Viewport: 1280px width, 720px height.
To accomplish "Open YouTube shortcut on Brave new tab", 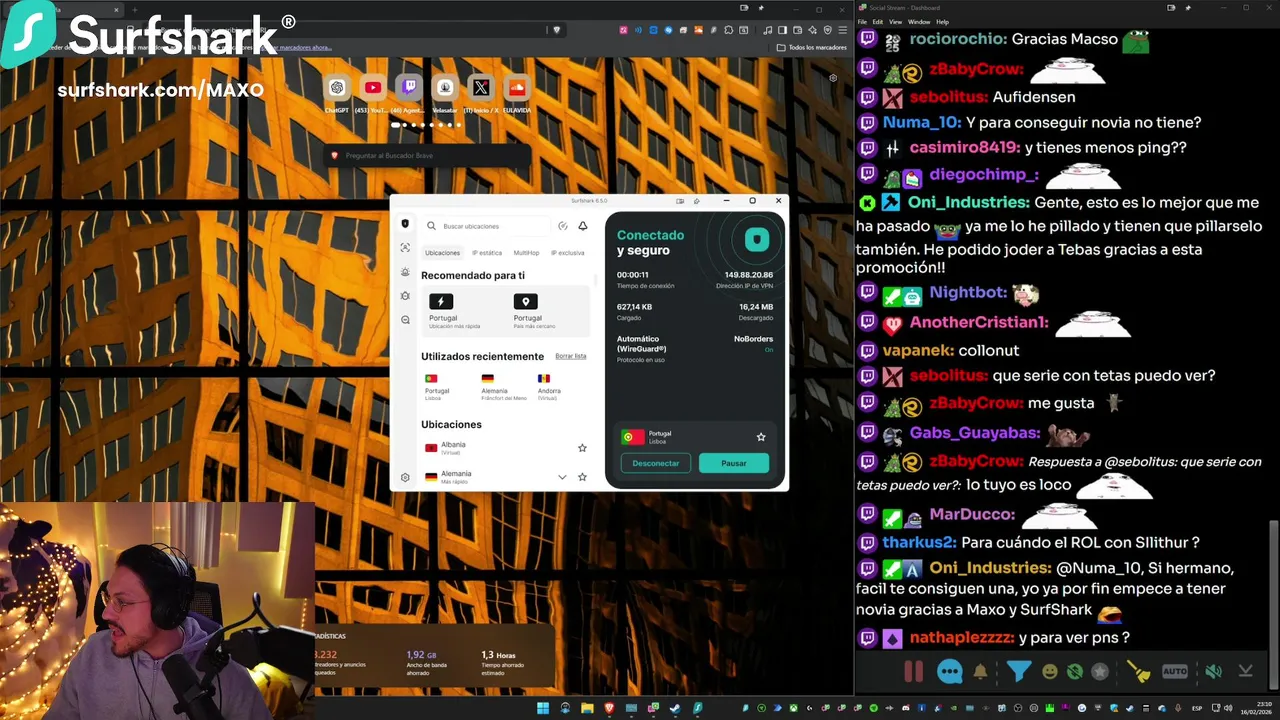I will (x=373, y=88).
